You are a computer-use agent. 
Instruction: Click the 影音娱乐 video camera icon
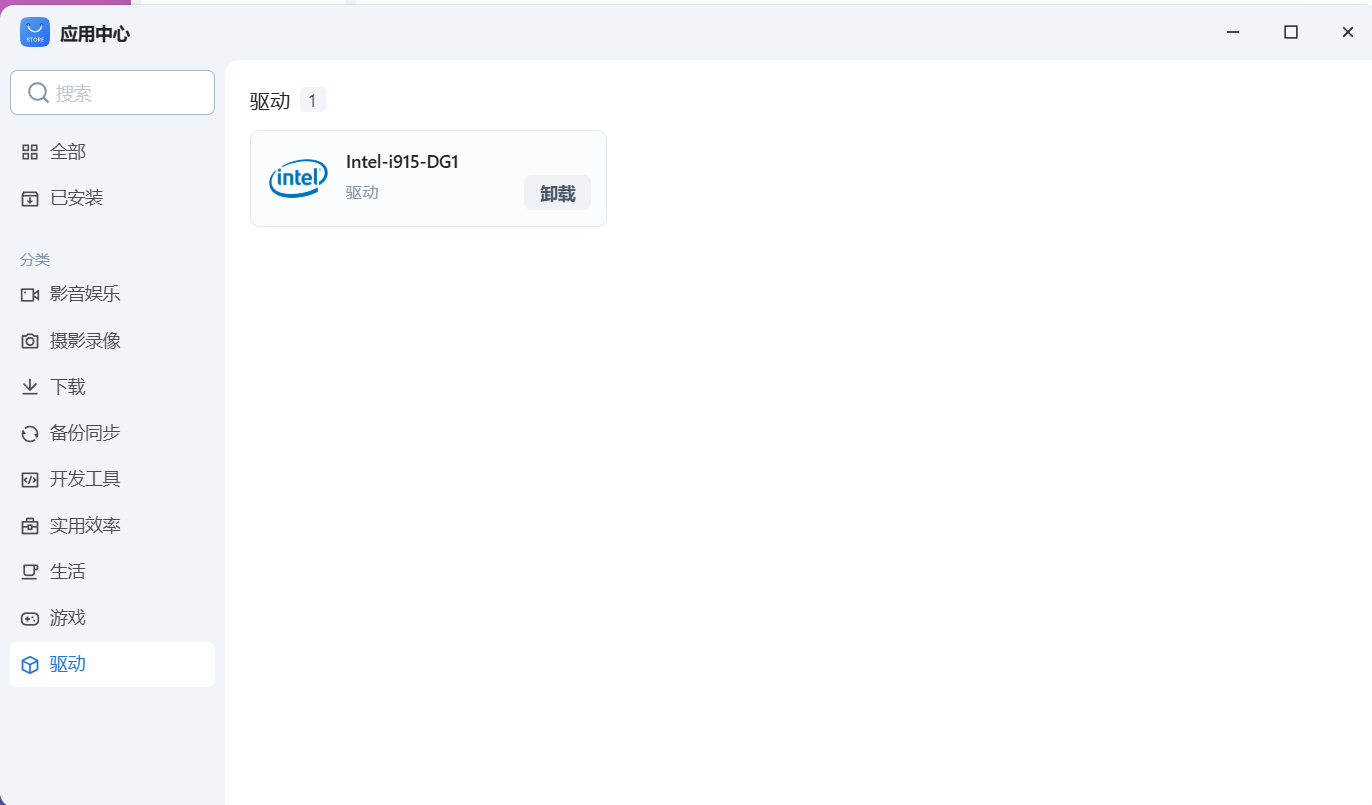coord(30,295)
